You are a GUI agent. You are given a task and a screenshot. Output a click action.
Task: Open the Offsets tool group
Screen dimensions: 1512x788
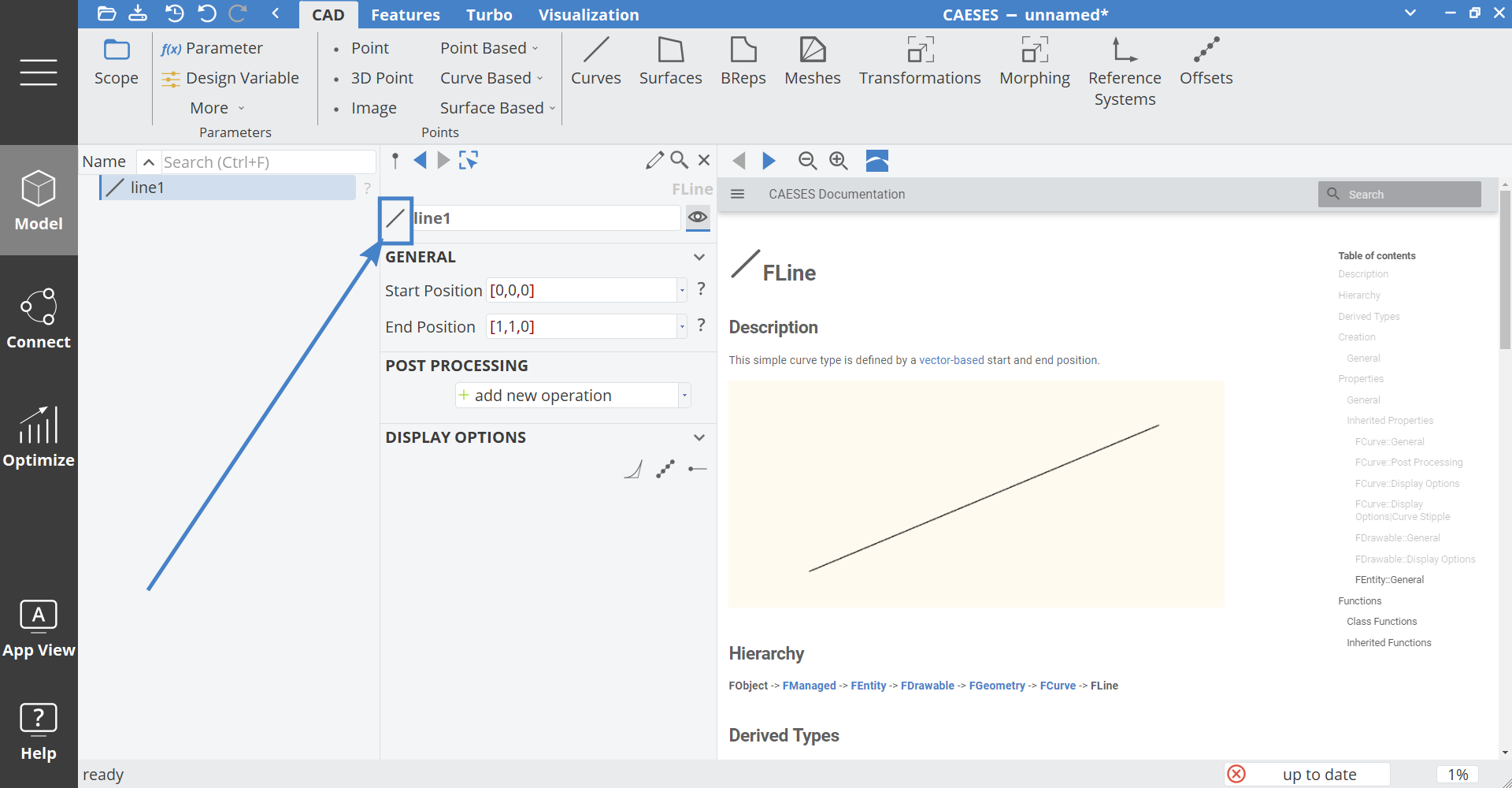(1206, 61)
